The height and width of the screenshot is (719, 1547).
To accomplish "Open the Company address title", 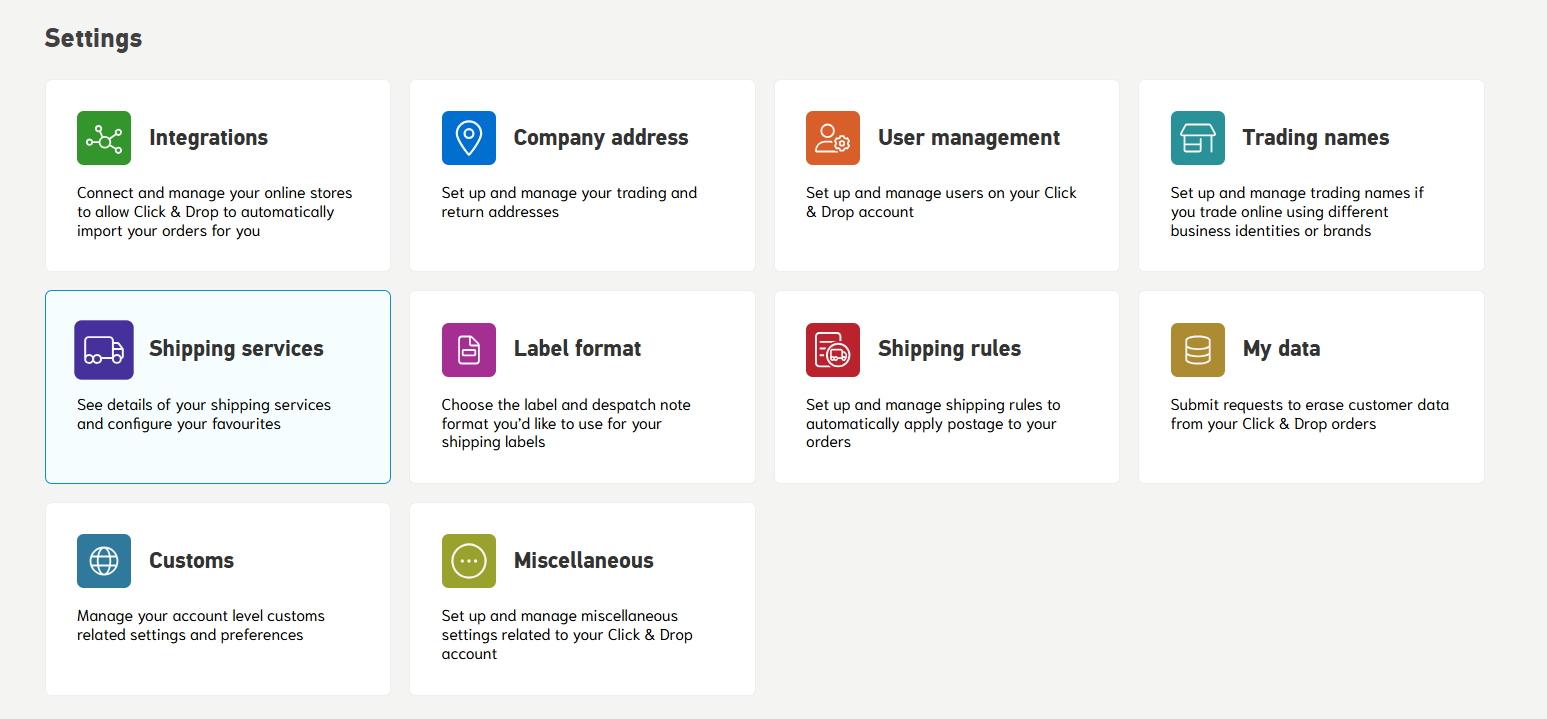I will click(600, 138).
